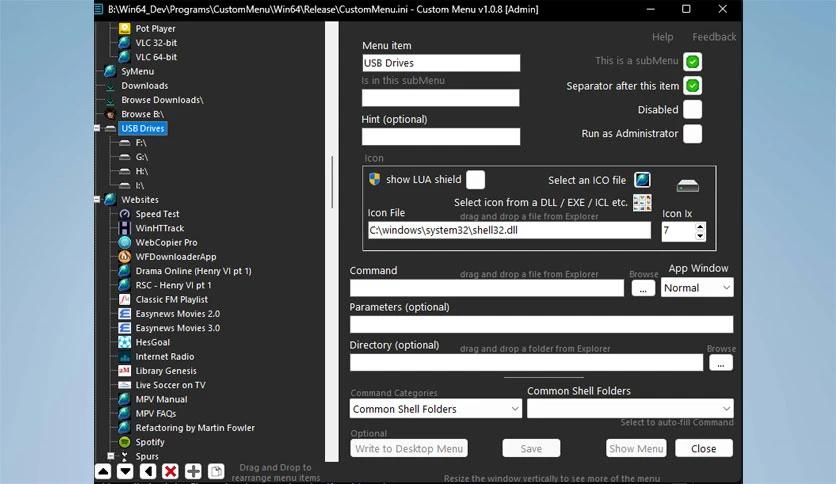The image size is (836, 484).
Task: Toggle 'This is a subMenu' checkbox
Action: tap(693, 62)
